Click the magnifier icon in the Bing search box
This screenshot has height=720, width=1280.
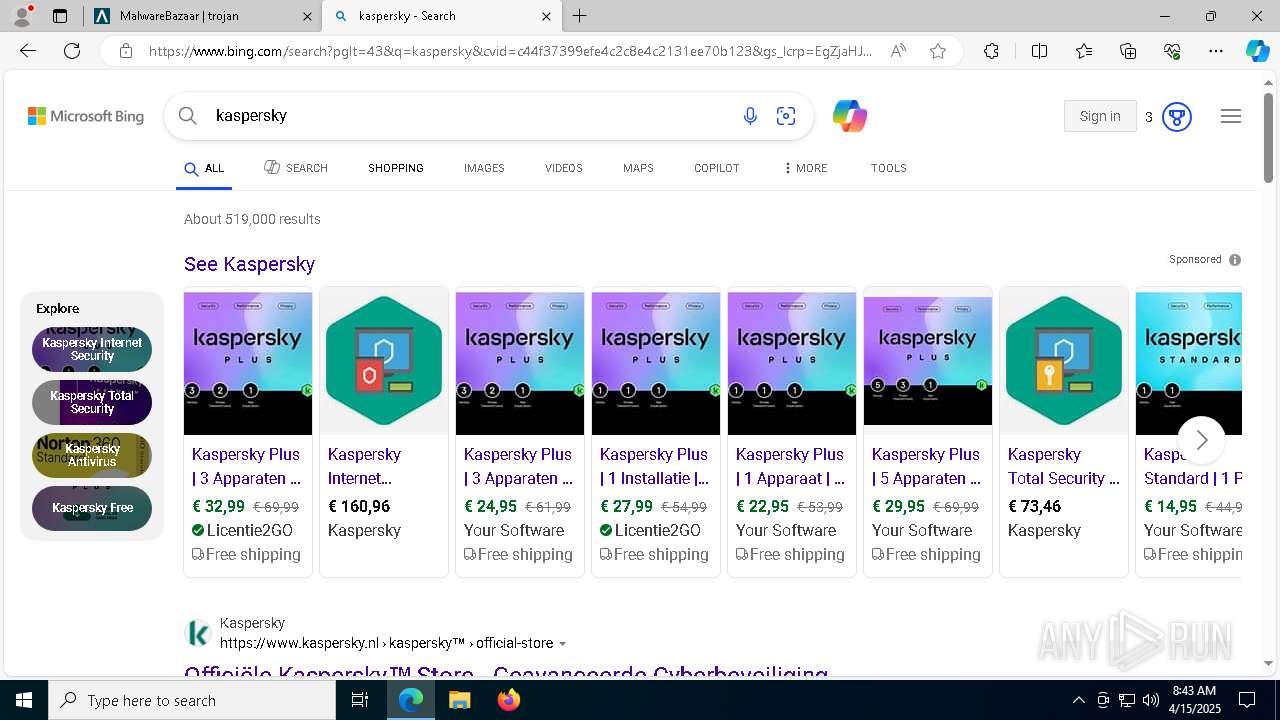coord(188,116)
